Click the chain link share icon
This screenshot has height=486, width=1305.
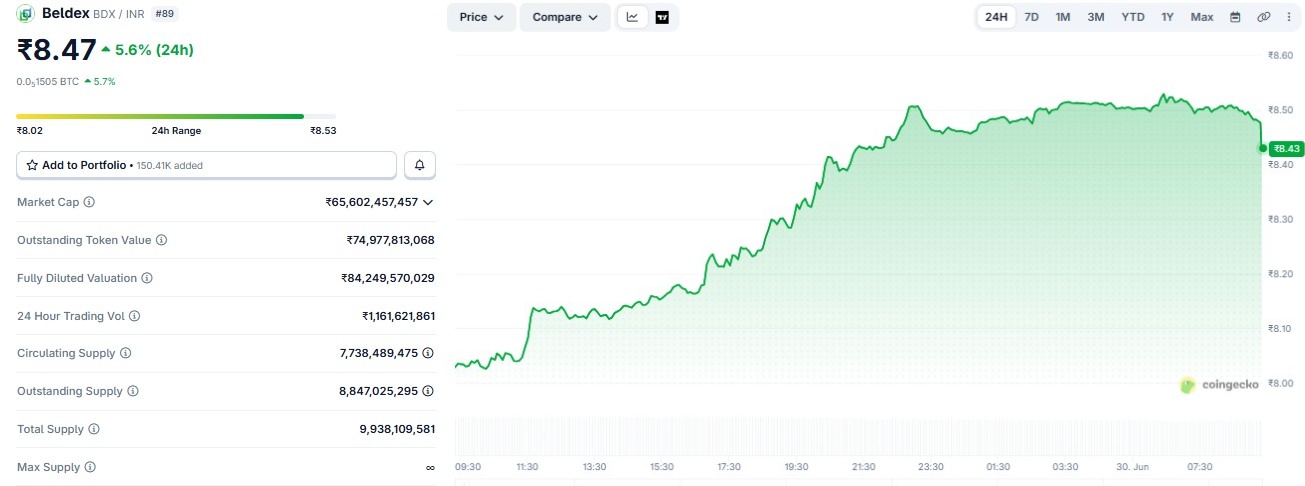[x=1263, y=17]
